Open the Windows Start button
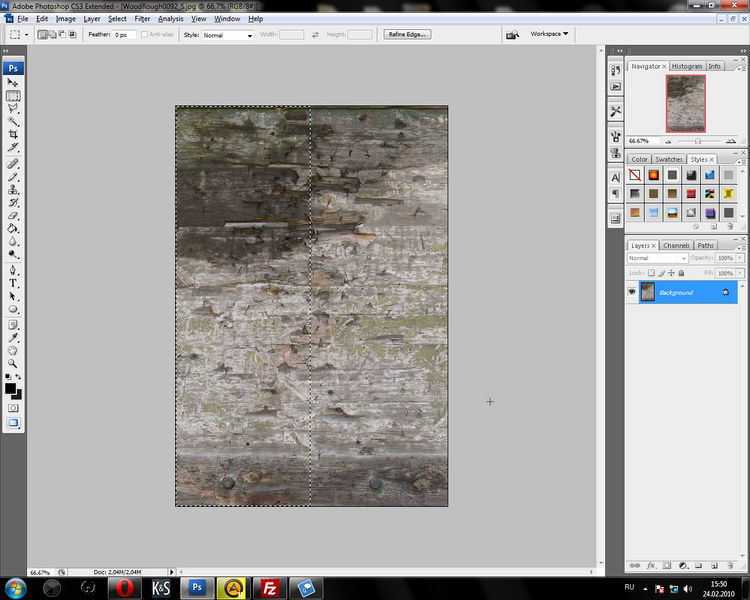This screenshot has height=600, width=750. click(15, 588)
